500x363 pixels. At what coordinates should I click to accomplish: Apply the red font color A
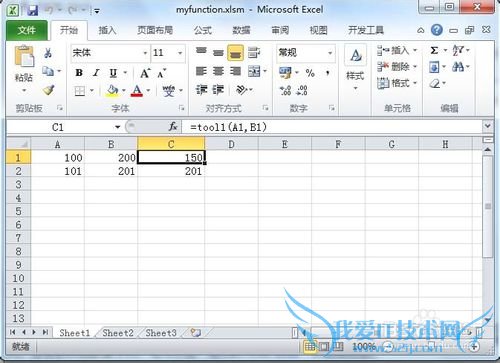pos(137,90)
